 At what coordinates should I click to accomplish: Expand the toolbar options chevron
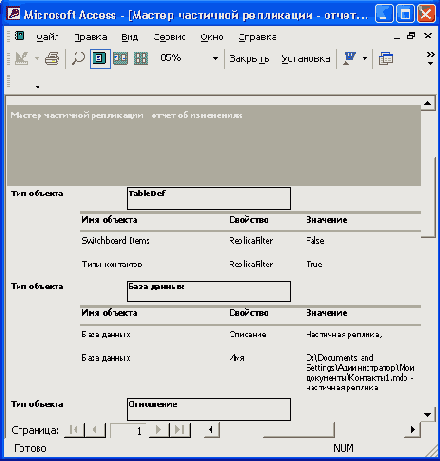click(x=431, y=58)
